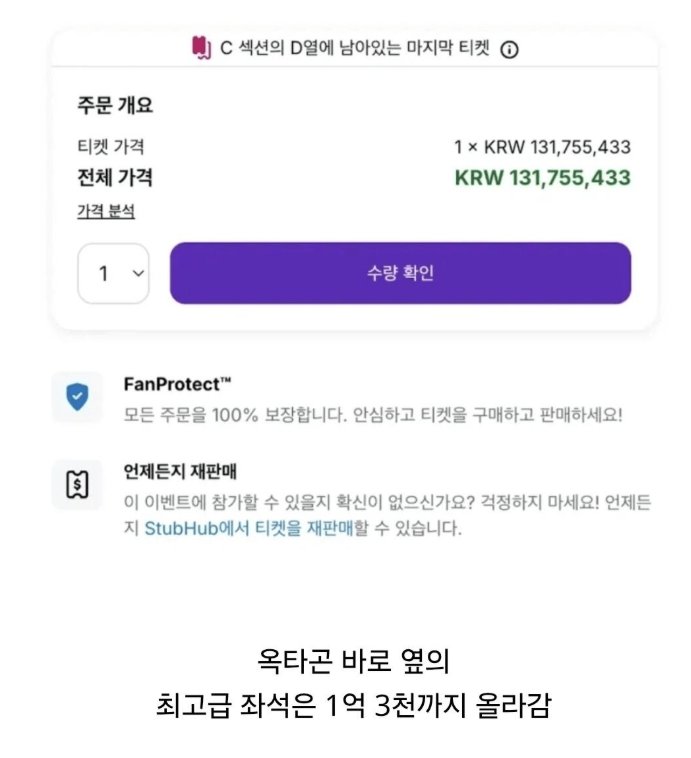Screen dimensions: 691x758
Task: Click the 언제든지 재판매 heading
Action: click(180, 471)
